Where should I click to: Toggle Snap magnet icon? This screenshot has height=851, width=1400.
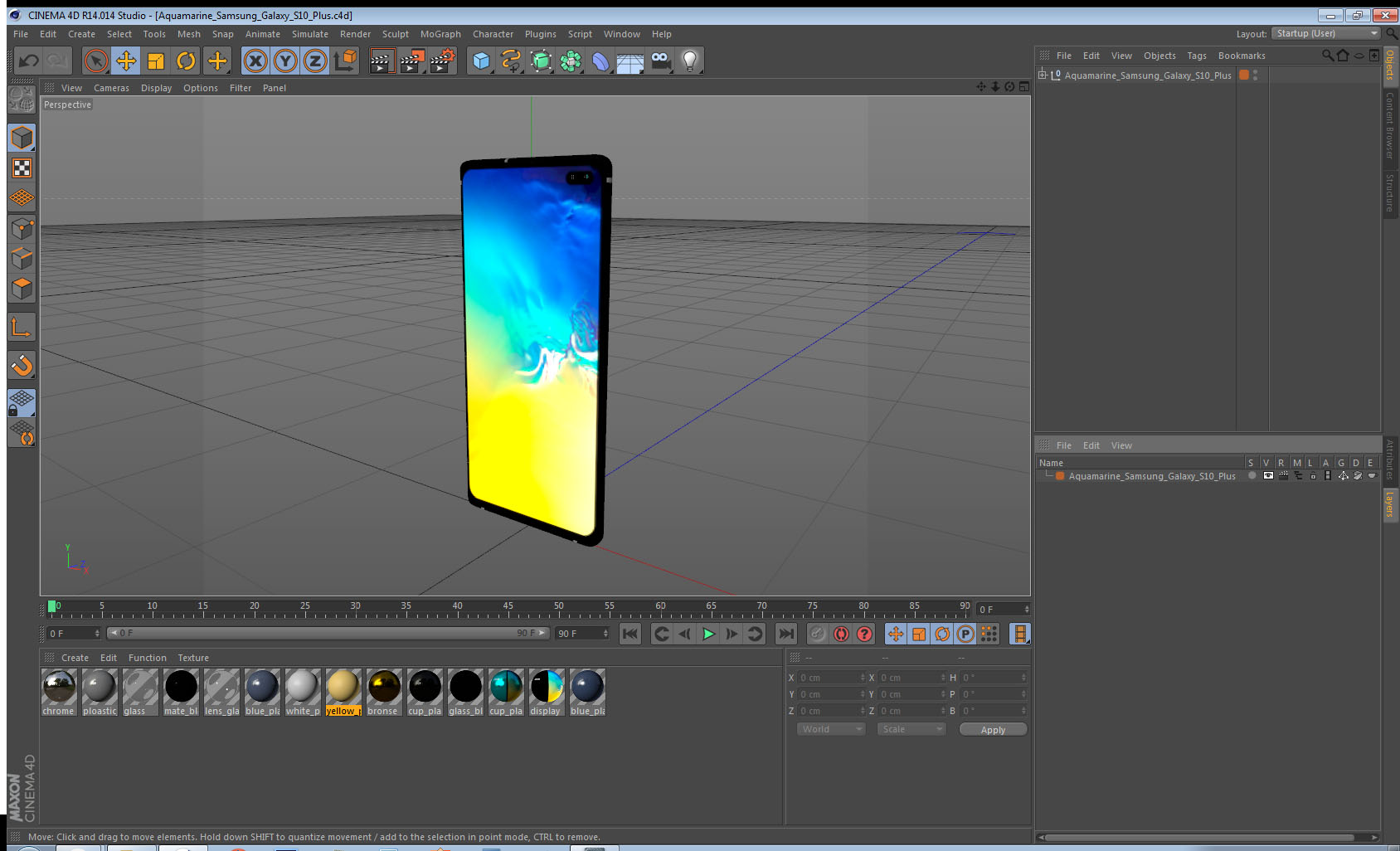(22, 365)
